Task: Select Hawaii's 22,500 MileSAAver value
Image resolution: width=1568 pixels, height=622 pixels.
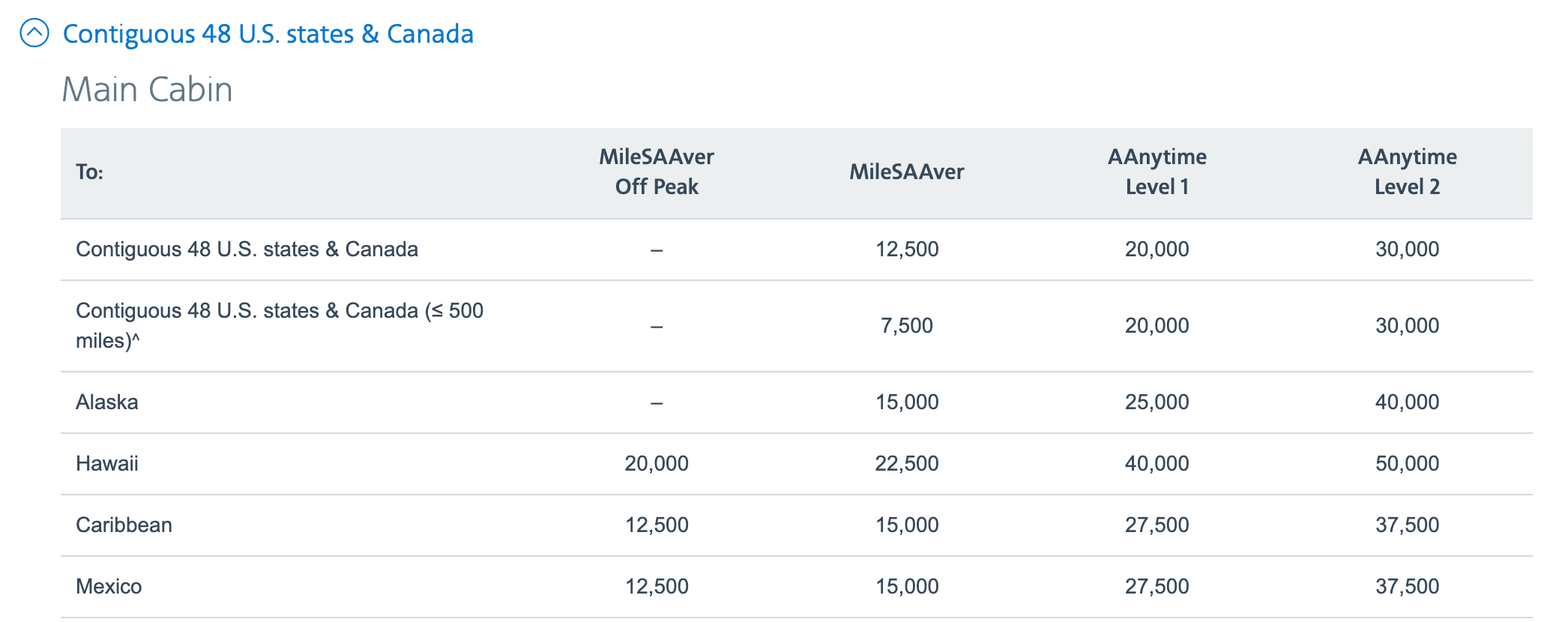Action: [x=907, y=463]
